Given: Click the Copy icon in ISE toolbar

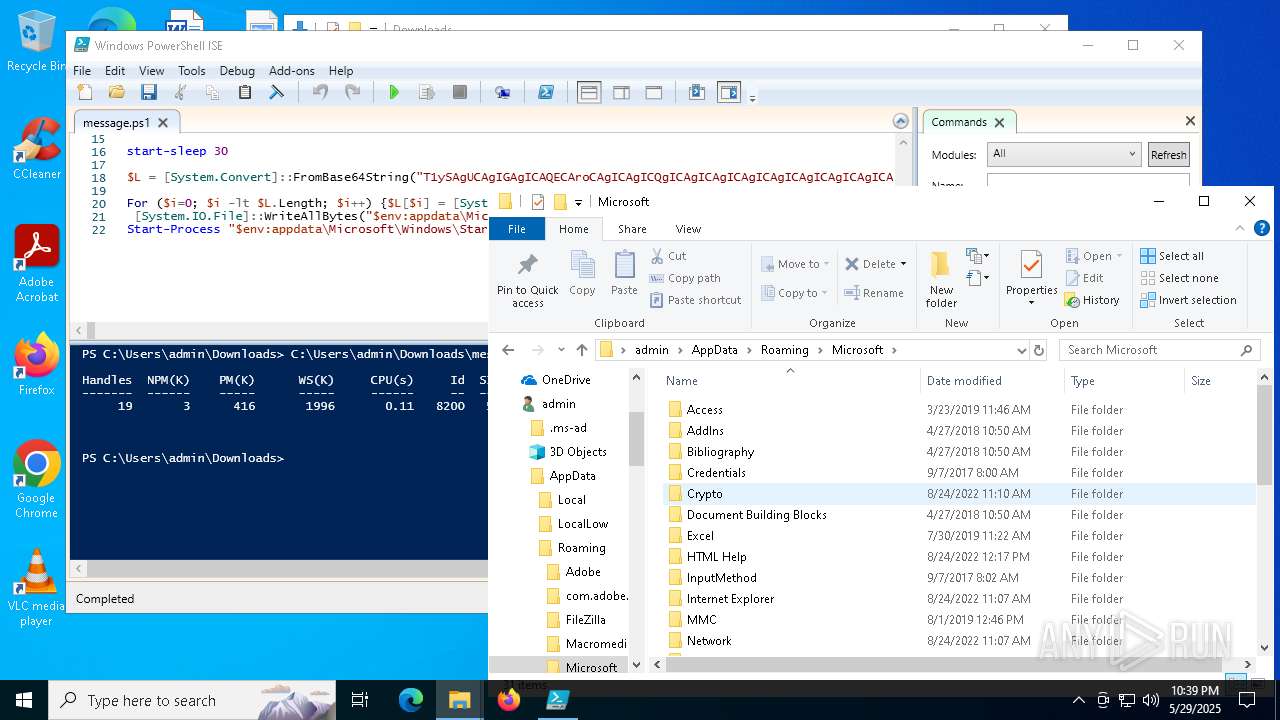Looking at the screenshot, I should (212, 92).
